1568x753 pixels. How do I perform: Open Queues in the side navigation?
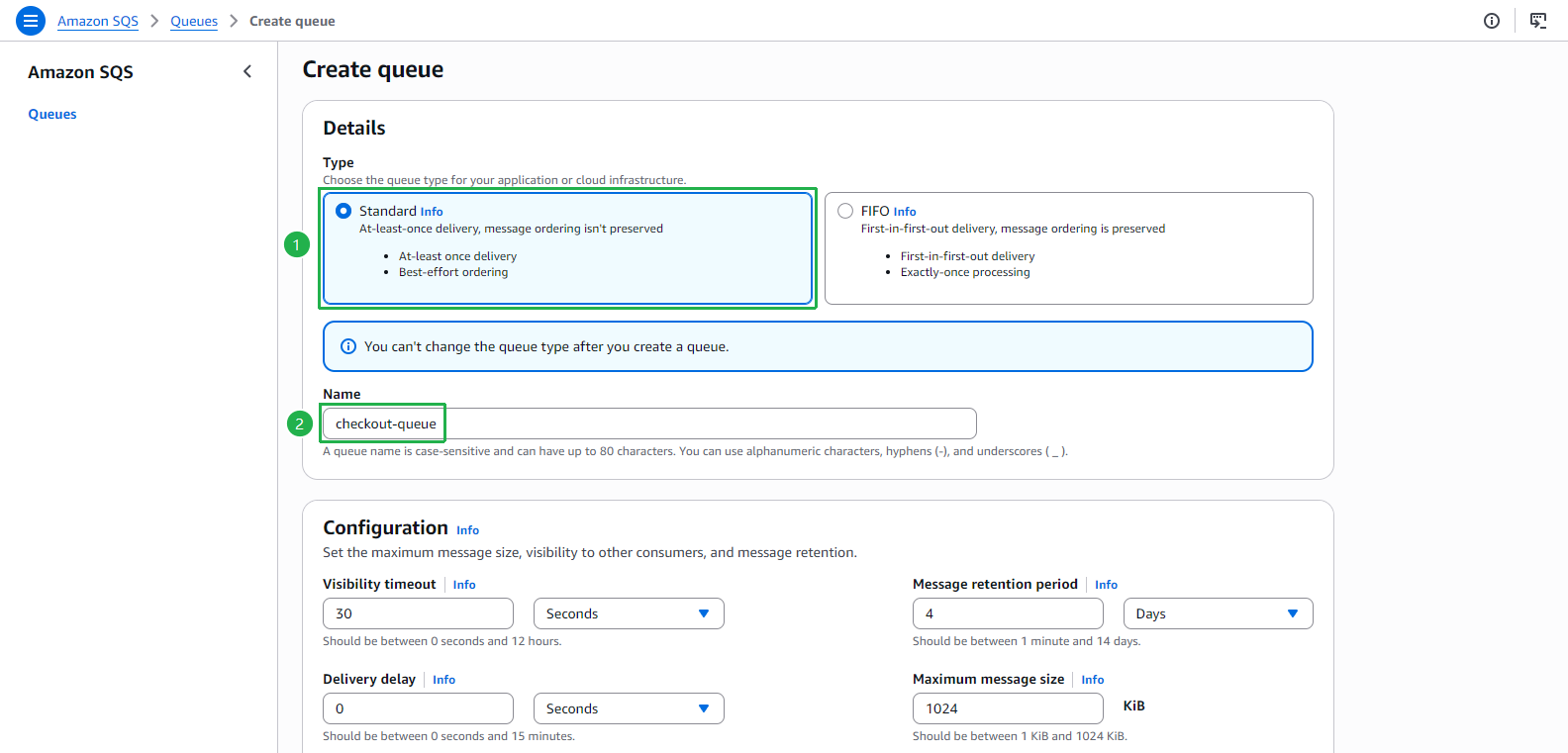(x=52, y=114)
